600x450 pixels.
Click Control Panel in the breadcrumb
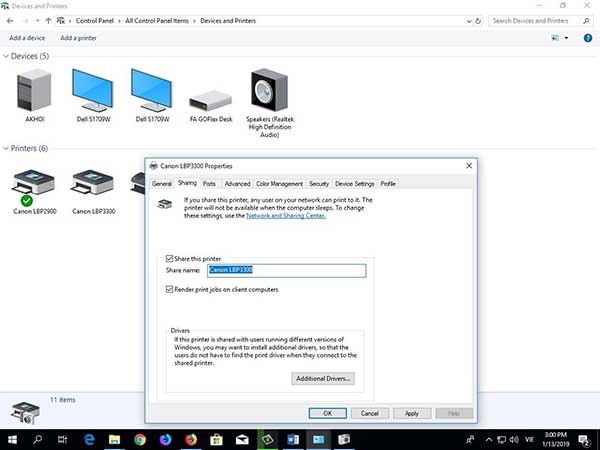tap(95, 21)
